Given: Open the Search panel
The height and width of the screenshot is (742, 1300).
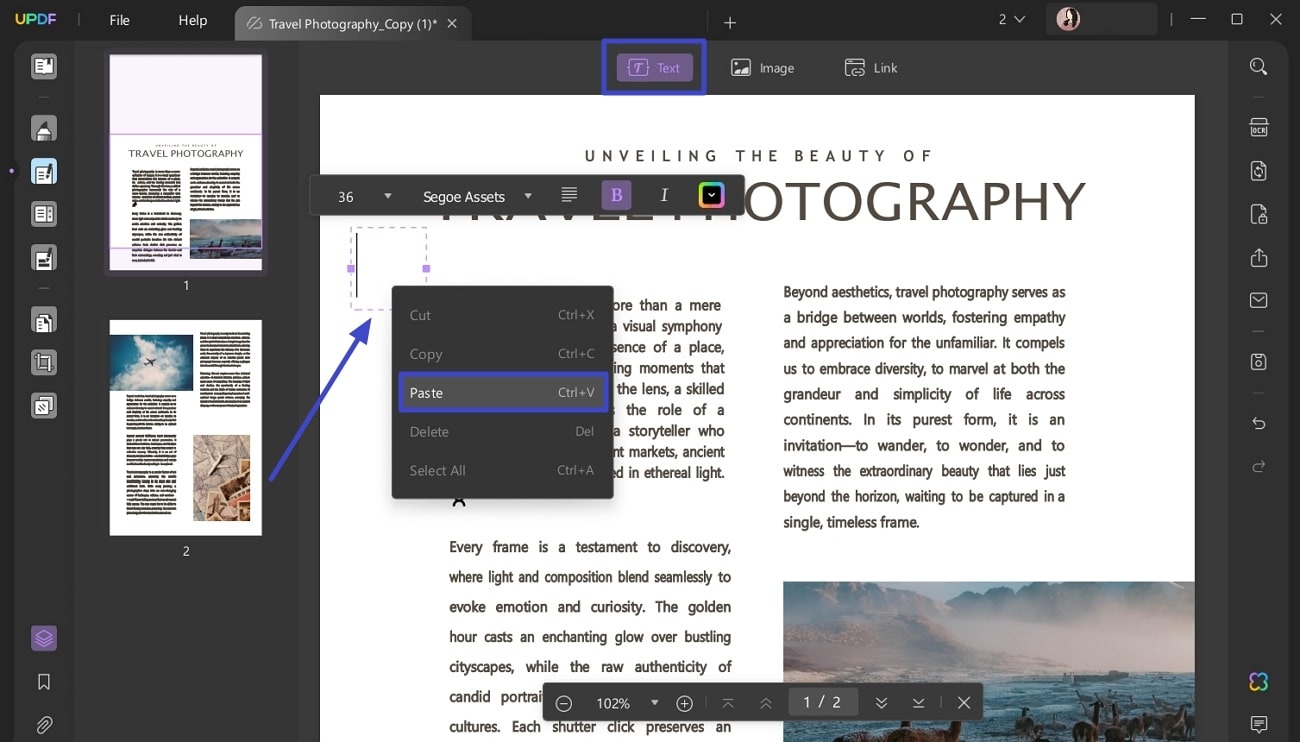Looking at the screenshot, I should coord(1257,66).
